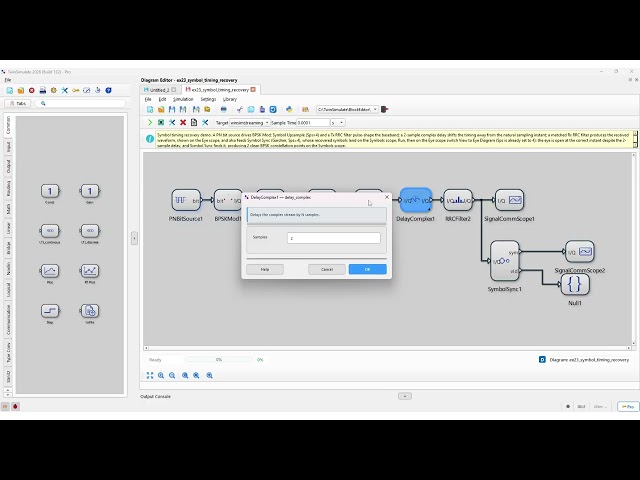Close the DelayComplex1 dialog with X

coord(387,197)
